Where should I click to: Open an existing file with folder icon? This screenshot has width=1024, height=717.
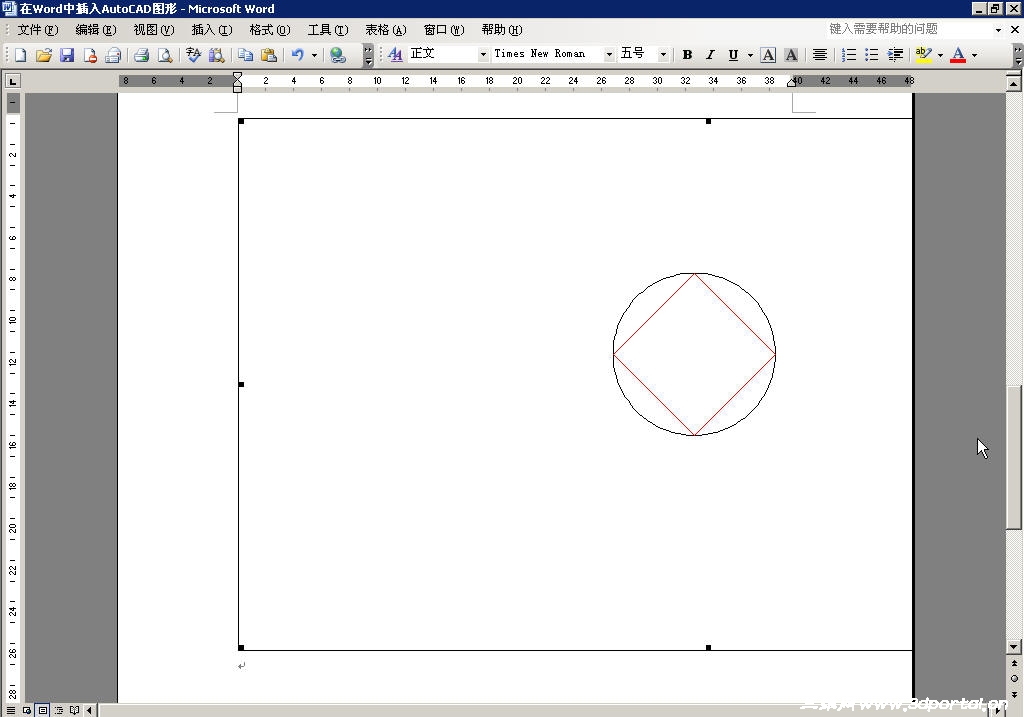[43, 55]
